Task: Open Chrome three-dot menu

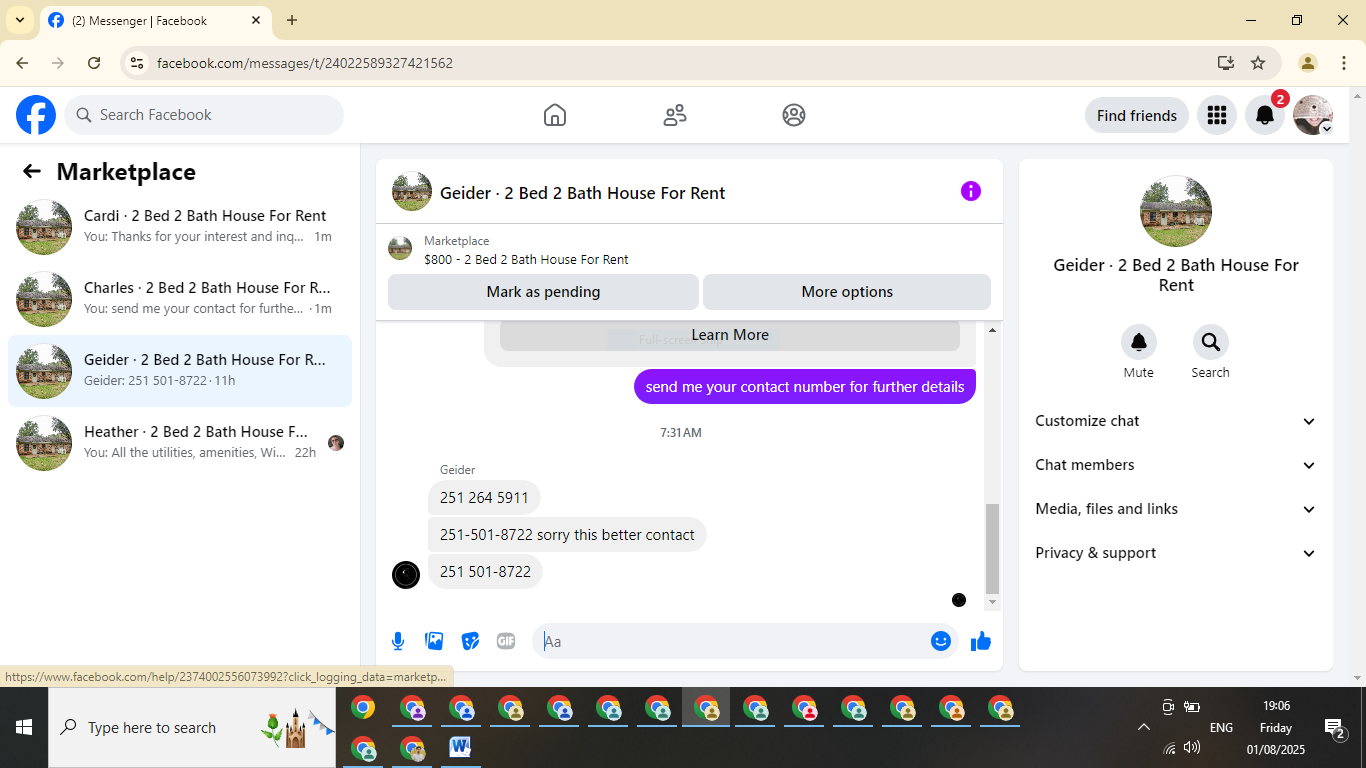Action: click(x=1344, y=63)
